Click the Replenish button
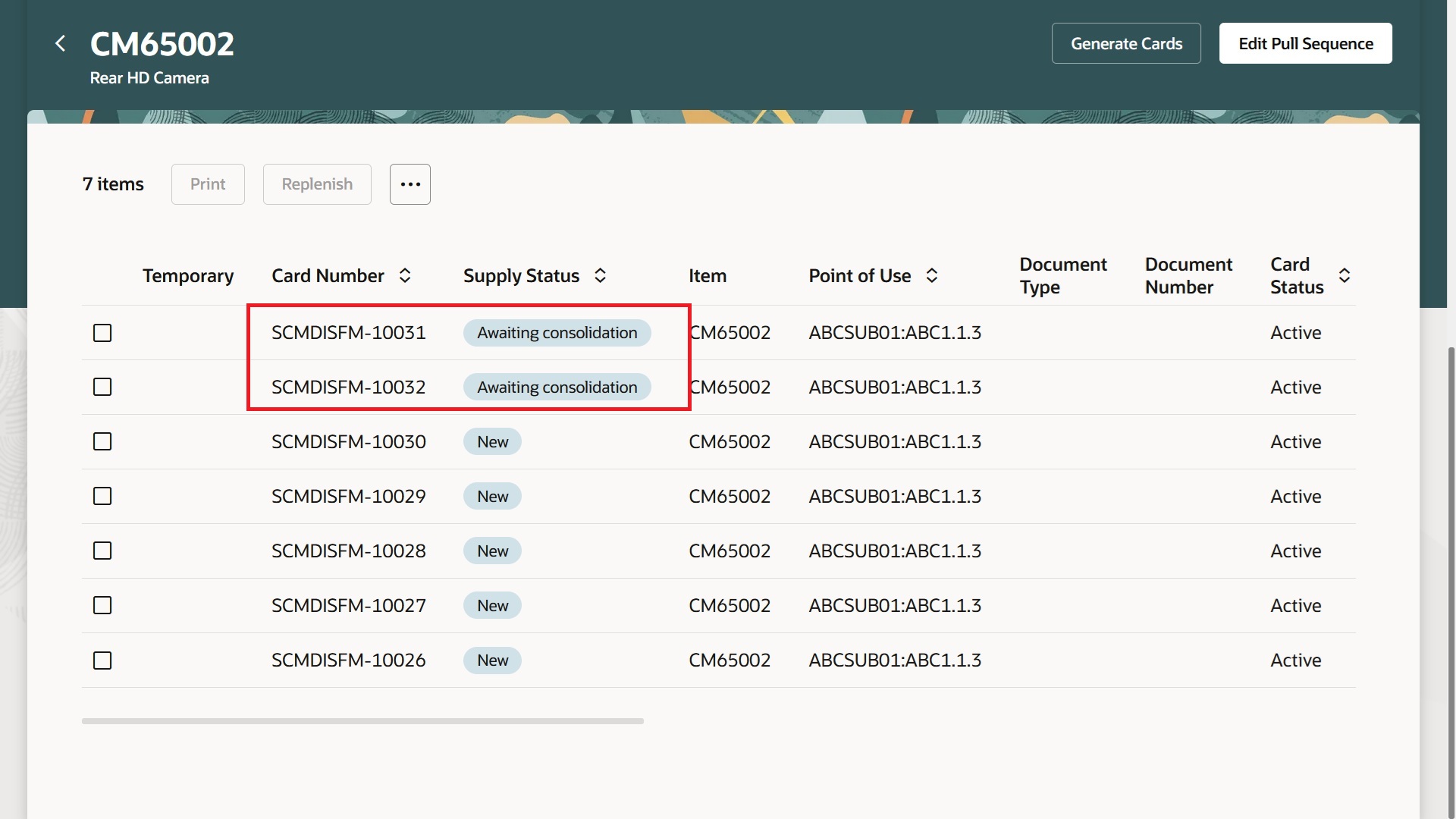1456x819 pixels. [317, 184]
